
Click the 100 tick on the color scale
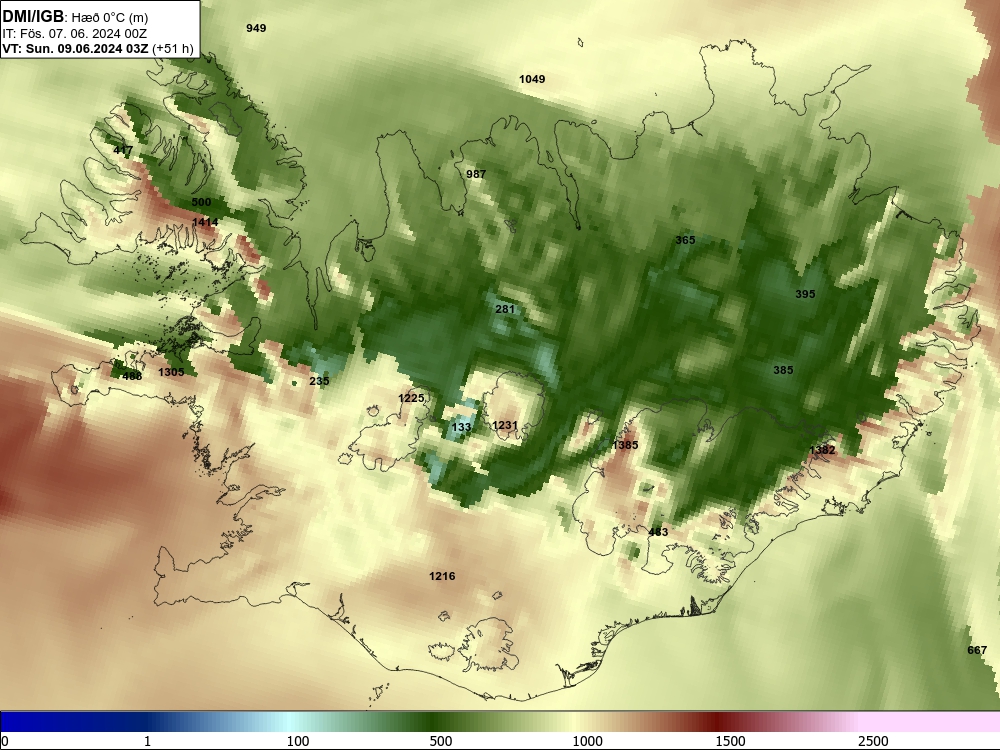[298, 741]
